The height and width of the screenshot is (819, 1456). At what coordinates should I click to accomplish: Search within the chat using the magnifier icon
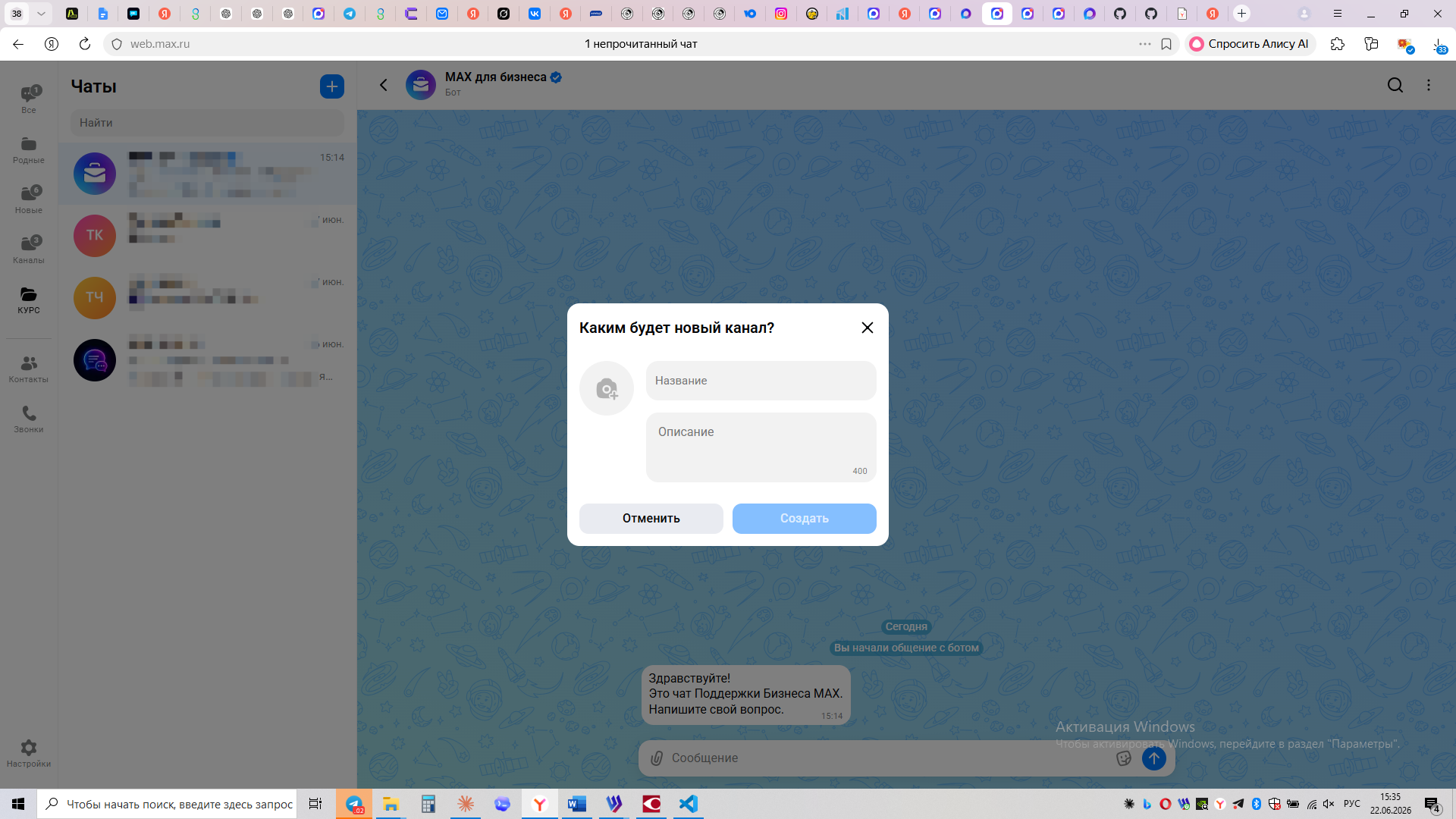pyautogui.click(x=1395, y=85)
